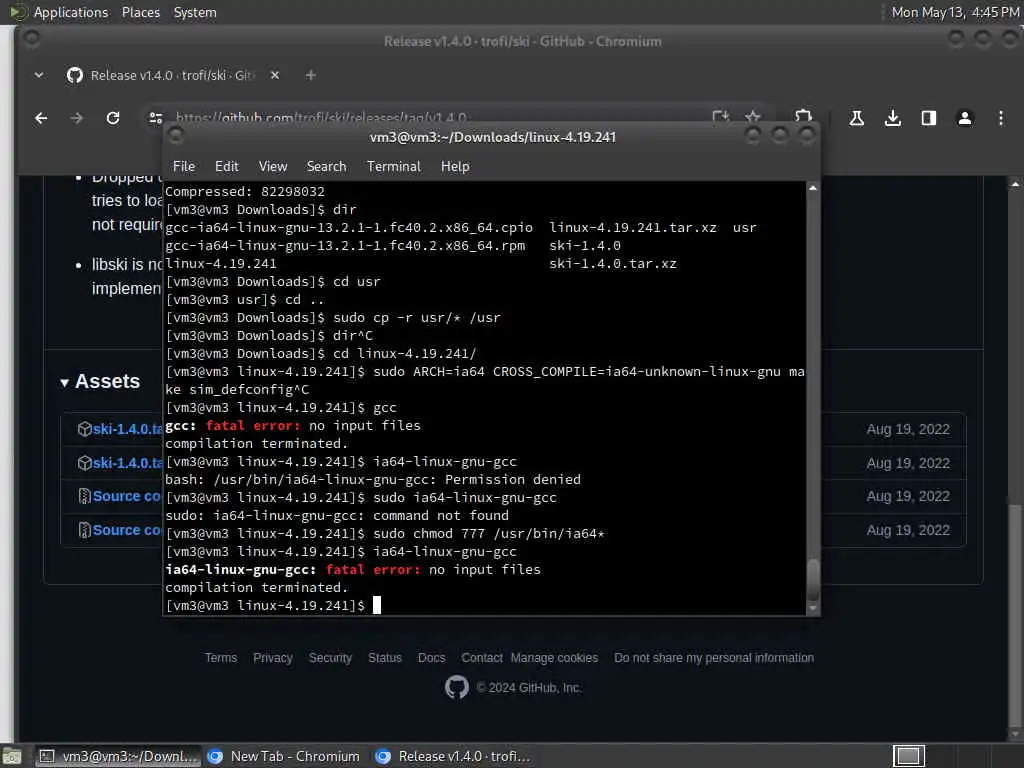Click Do not share my personal information
The image size is (1024, 768).
pyautogui.click(x=714, y=658)
